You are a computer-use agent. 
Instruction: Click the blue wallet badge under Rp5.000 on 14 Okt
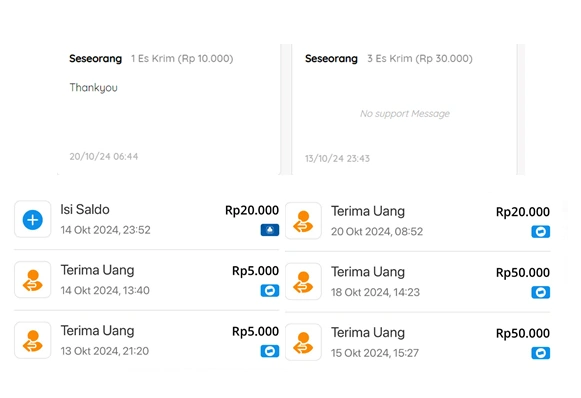tap(270, 291)
